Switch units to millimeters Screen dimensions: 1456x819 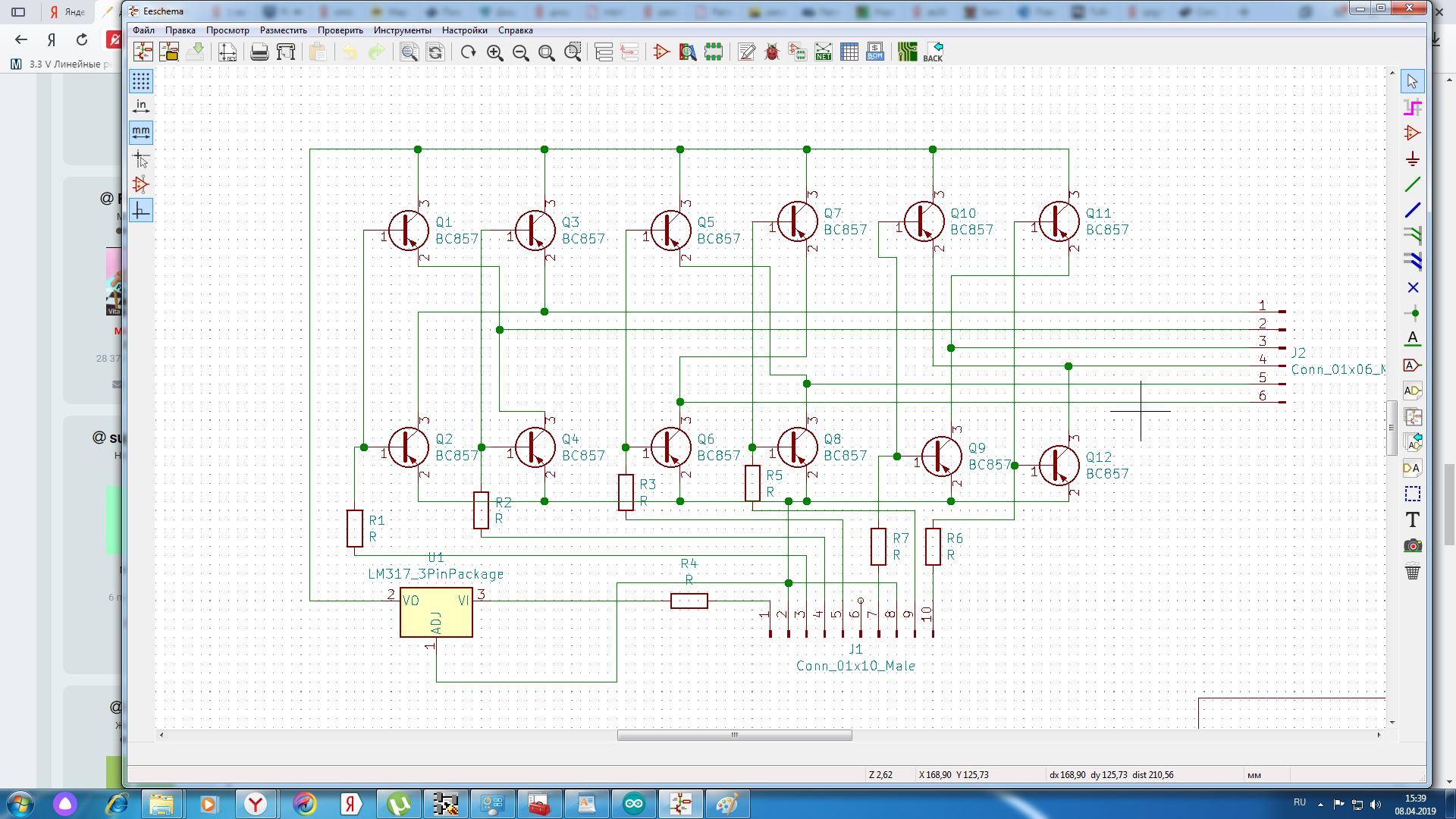141,133
